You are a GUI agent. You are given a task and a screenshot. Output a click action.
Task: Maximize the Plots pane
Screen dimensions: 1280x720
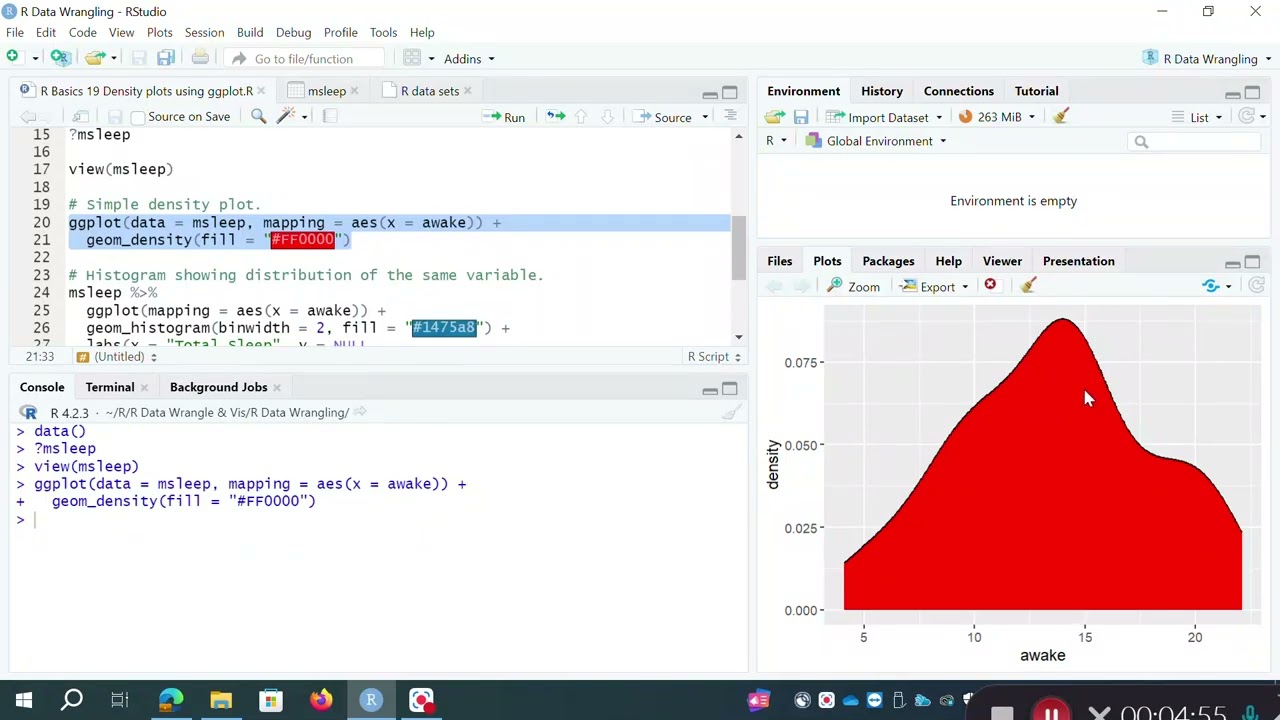point(1253,262)
